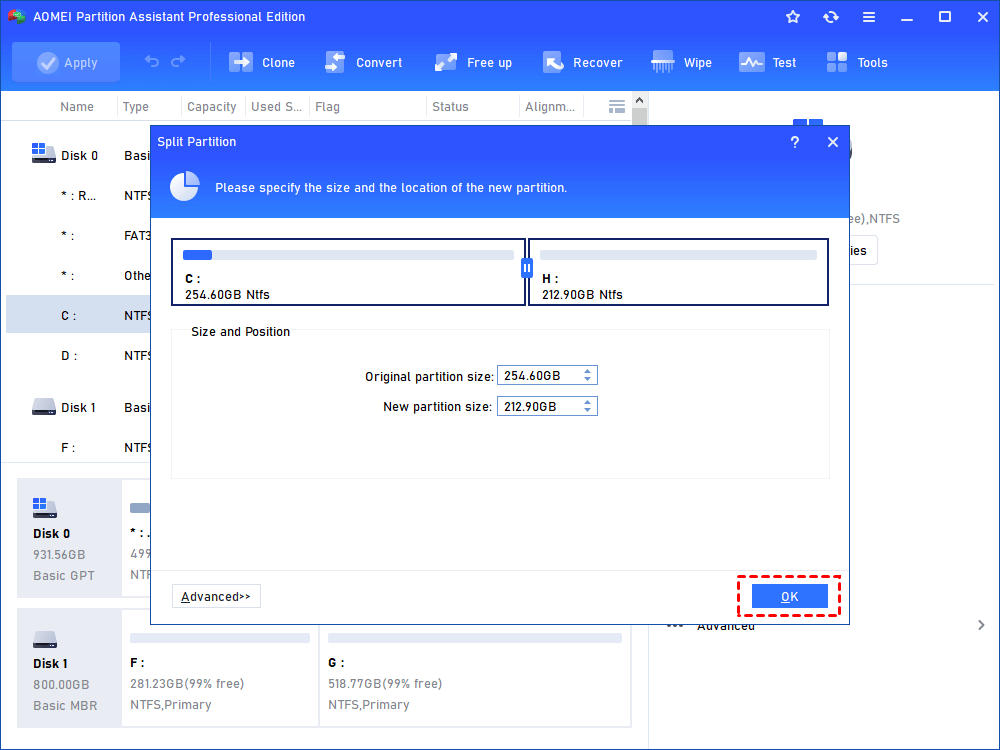Click the star favorite icon in title bar
The image size is (1000, 750).
(793, 17)
